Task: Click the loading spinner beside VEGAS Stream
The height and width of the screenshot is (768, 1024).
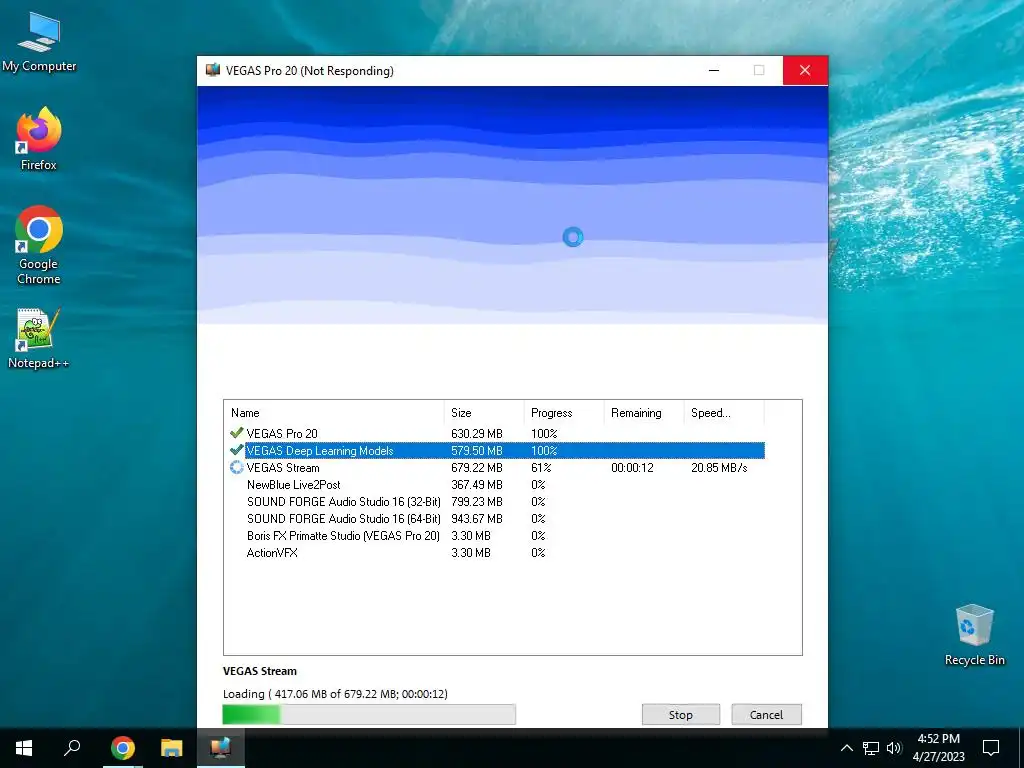Action: 236,467
